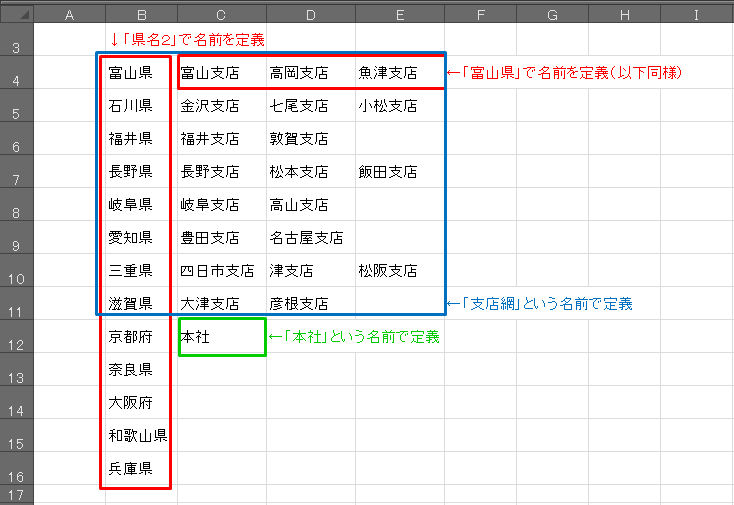The image size is (734, 505).
Task: Click cell containing 大津支店
Action: point(222,303)
